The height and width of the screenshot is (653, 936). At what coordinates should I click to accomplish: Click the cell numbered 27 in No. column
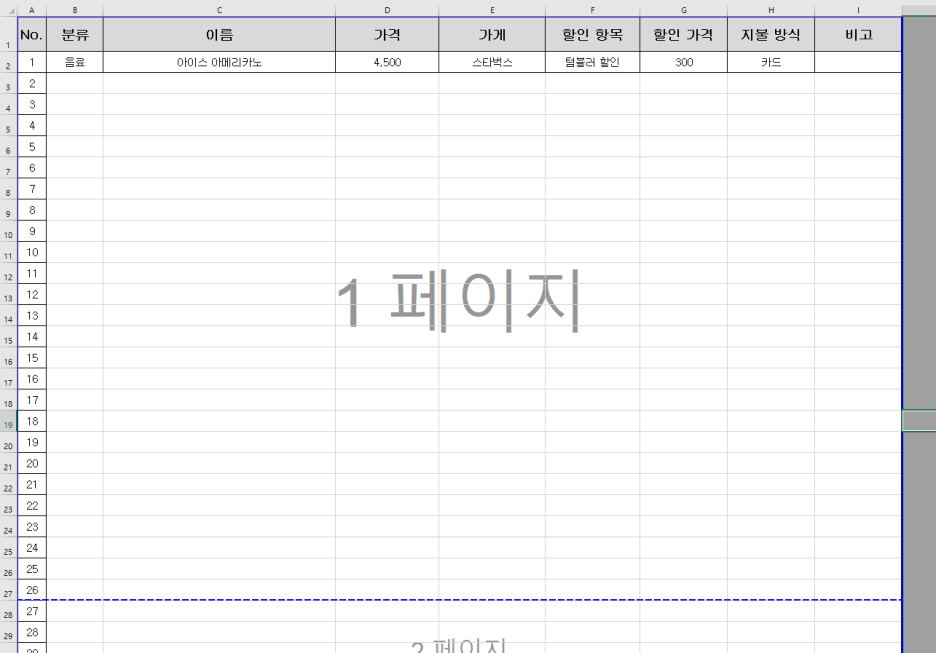[x=32, y=611]
